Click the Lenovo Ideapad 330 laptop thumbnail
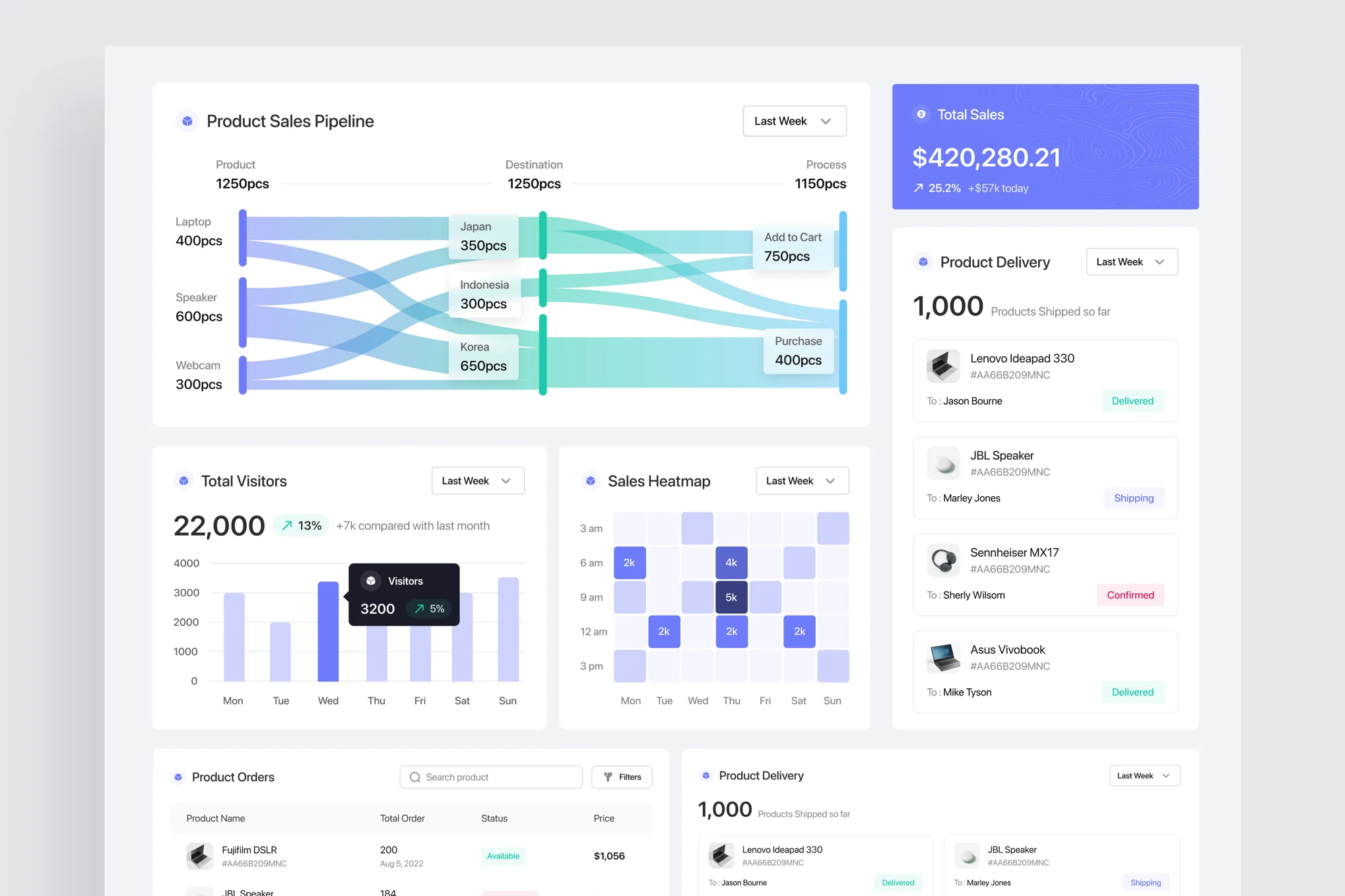Viewport: 1345px width, 896px height. (943, 366)
